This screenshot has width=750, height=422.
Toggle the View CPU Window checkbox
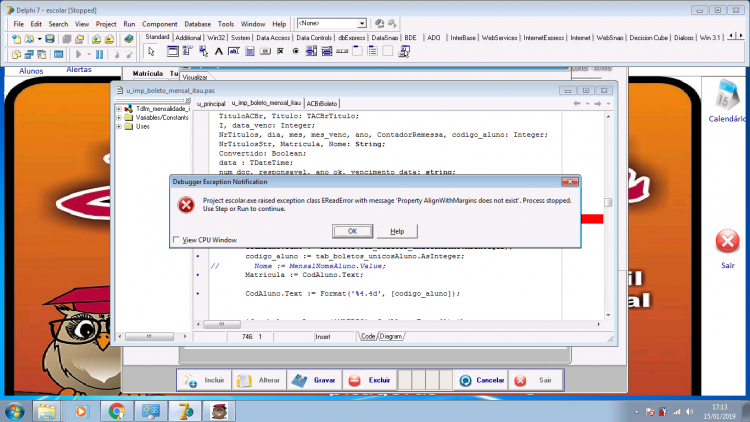tap(176, 240)
